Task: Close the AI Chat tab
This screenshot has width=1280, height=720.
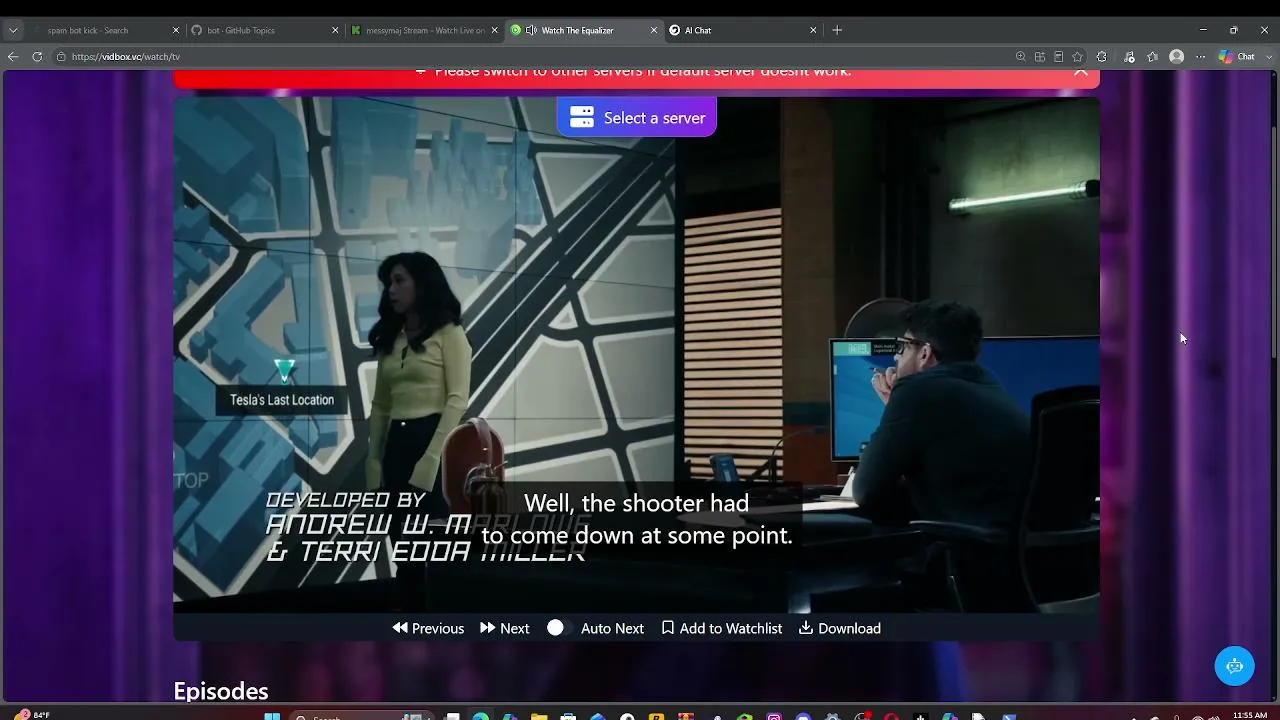Action: pyautogui.click(x=813, y=30)
